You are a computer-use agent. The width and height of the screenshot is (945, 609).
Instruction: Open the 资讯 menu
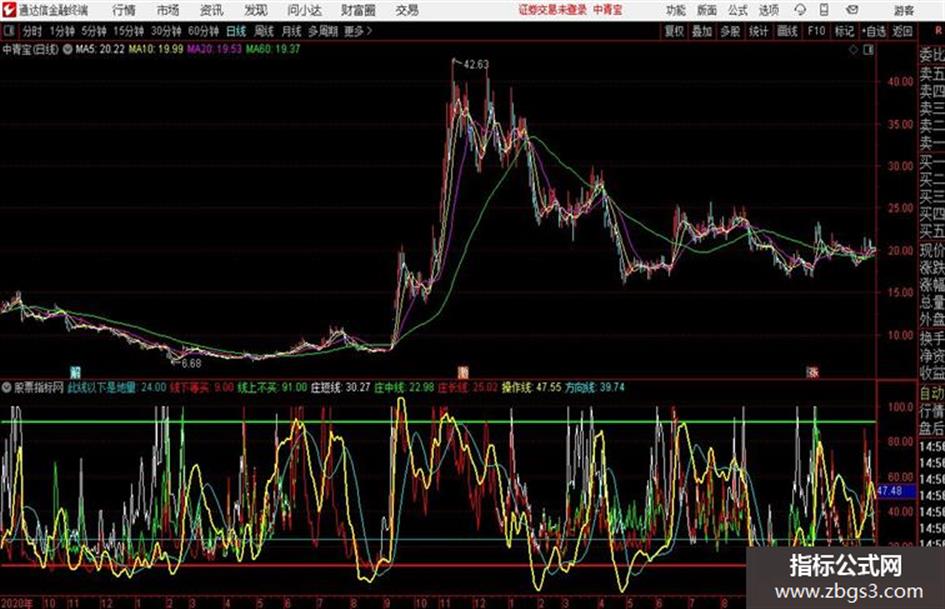(212, 10)
